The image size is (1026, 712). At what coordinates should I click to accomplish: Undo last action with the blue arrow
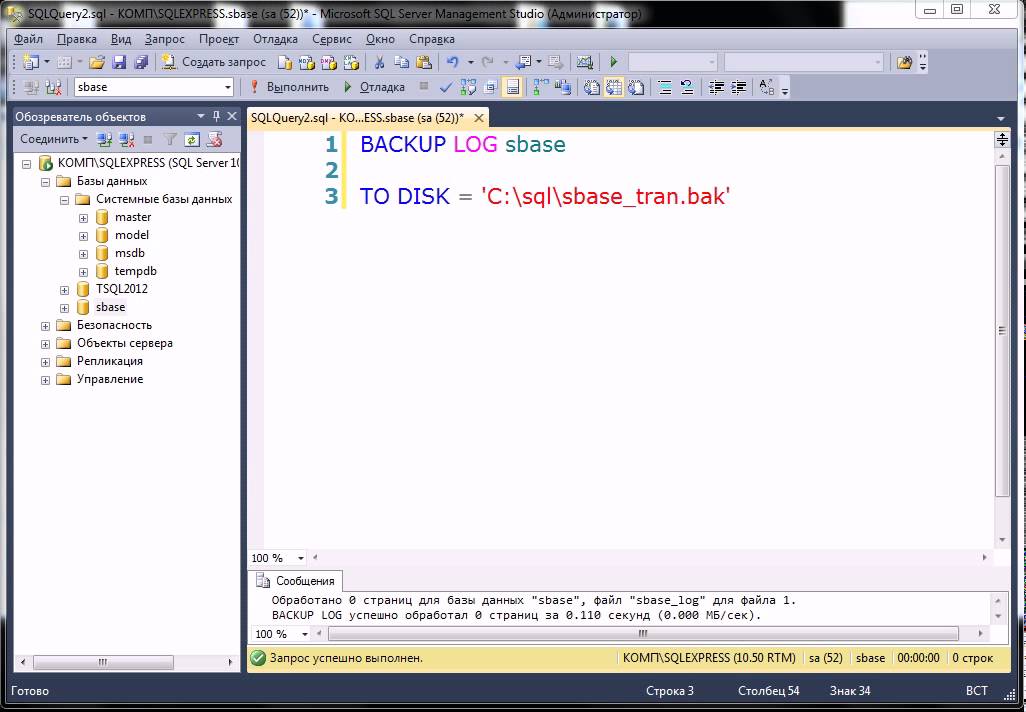[x=452, y=62]
